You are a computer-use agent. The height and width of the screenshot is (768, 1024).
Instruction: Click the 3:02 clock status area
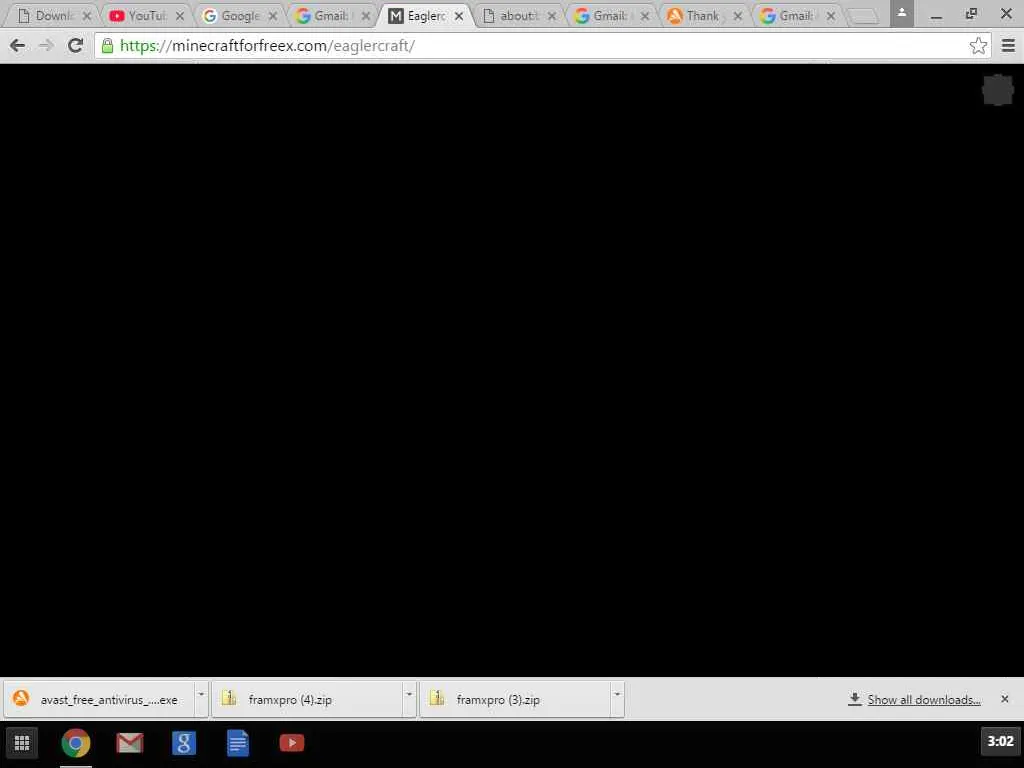[1000, 741]
